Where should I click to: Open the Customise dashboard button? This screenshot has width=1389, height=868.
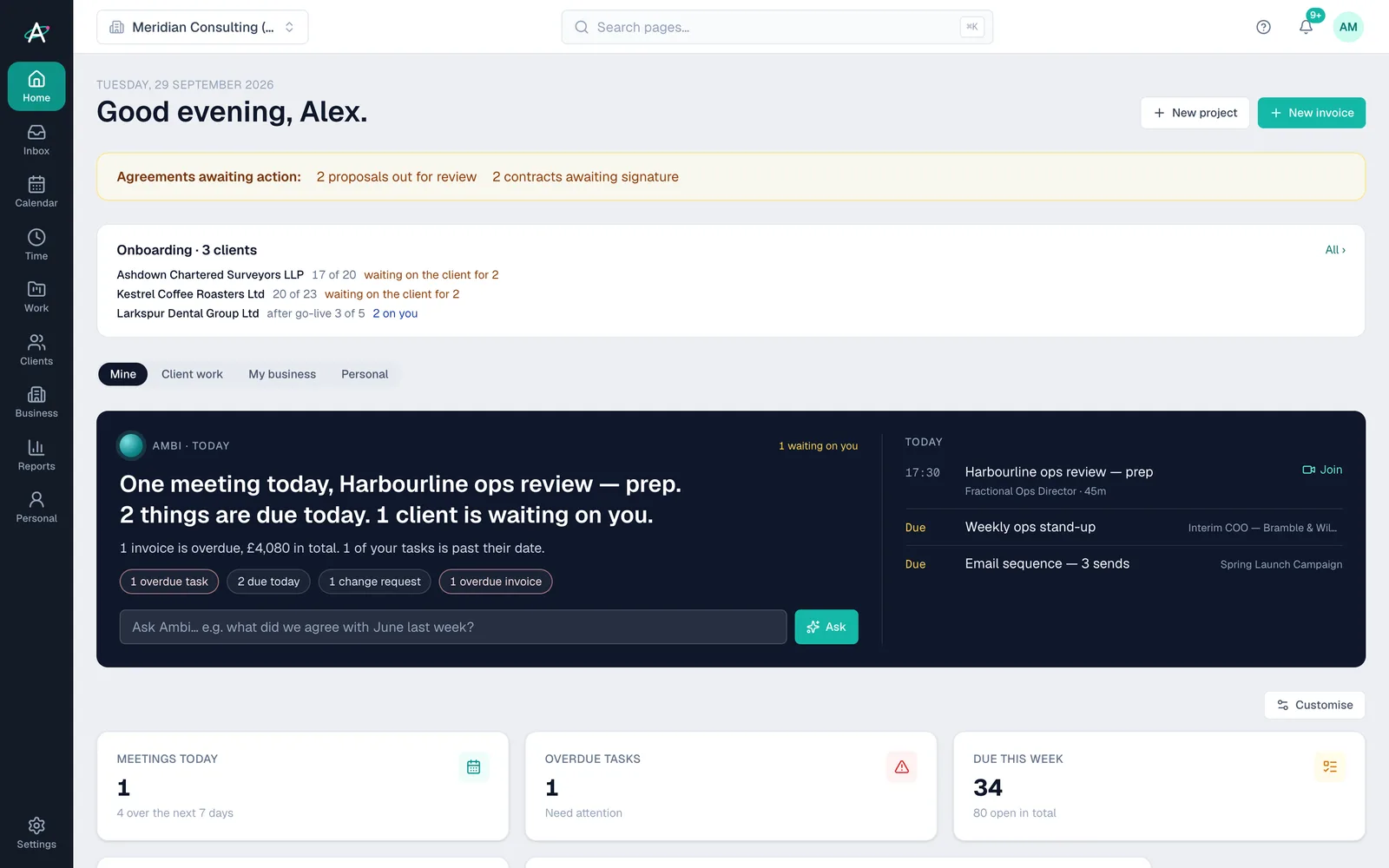tap(1314, 705)
